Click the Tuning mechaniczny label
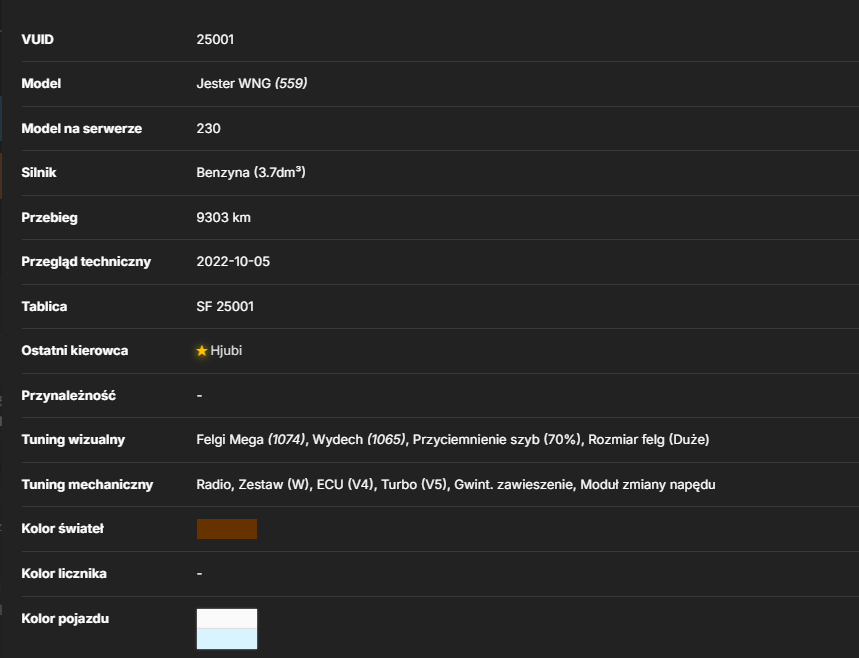The image size is (859, 658). (x=87, y=484)
